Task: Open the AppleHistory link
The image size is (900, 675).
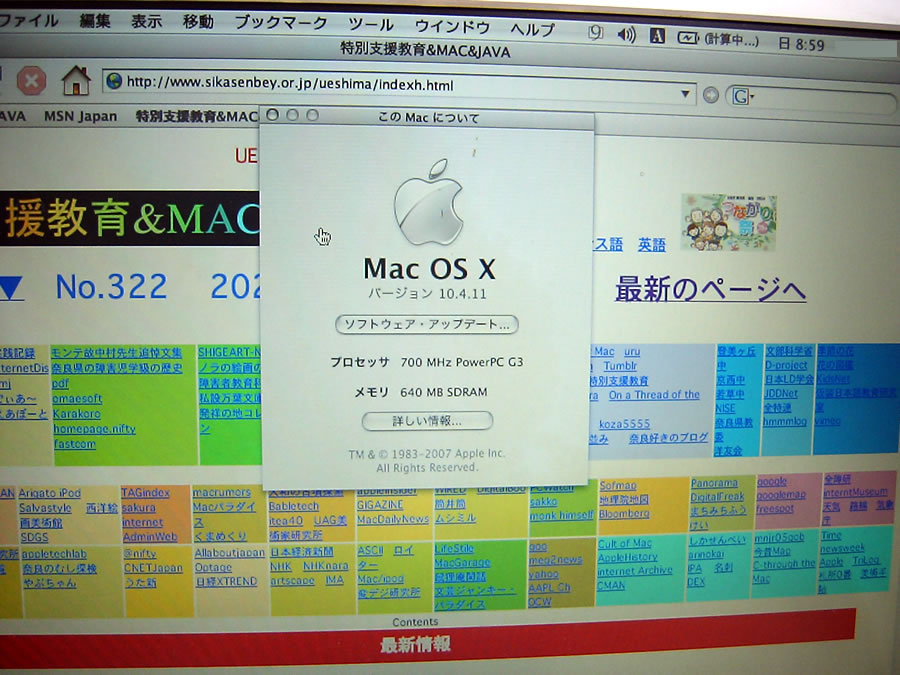Action: click(x=627, y=557)
